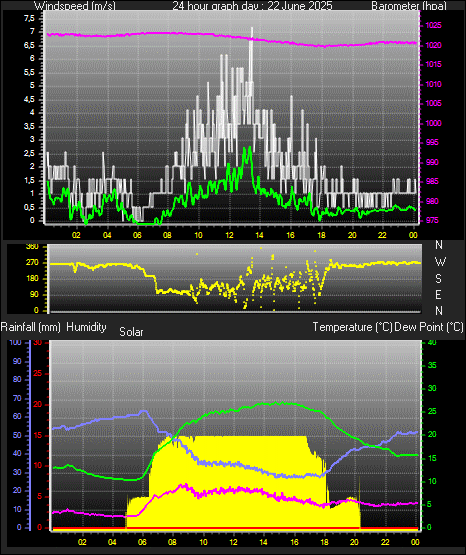This screenshot has width=466, height=555.
Task: Click the 18 hour label under the windspeed graph
Action: (321, 235)
